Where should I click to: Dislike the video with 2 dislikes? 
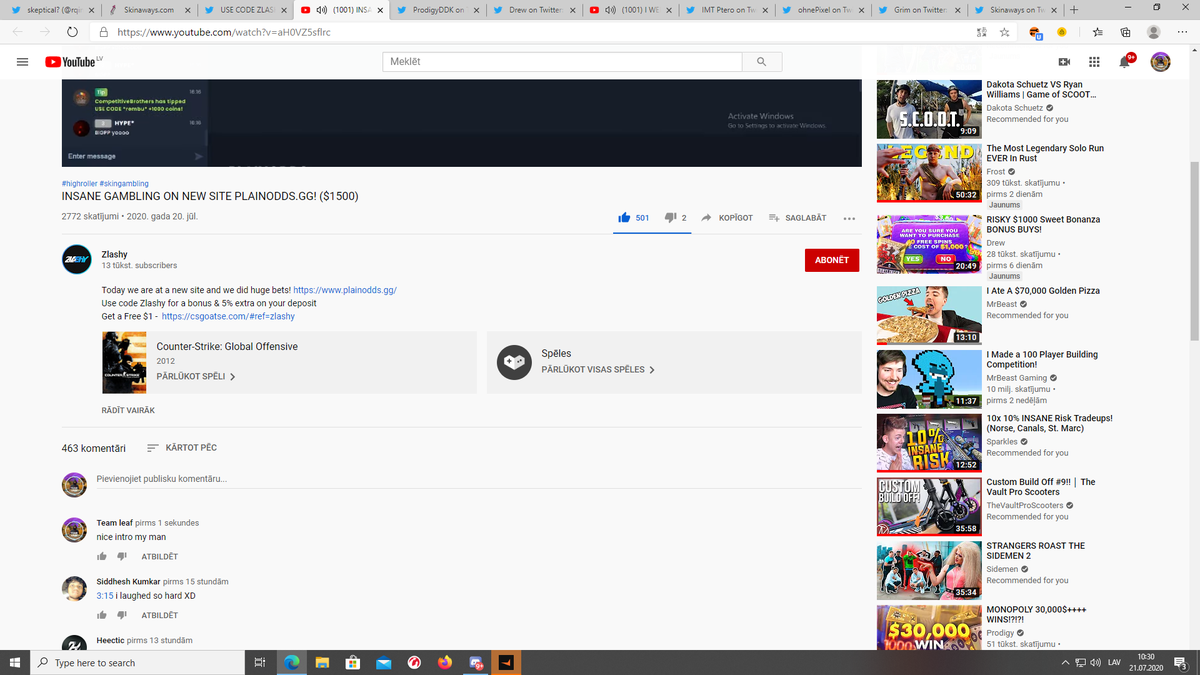676,218
